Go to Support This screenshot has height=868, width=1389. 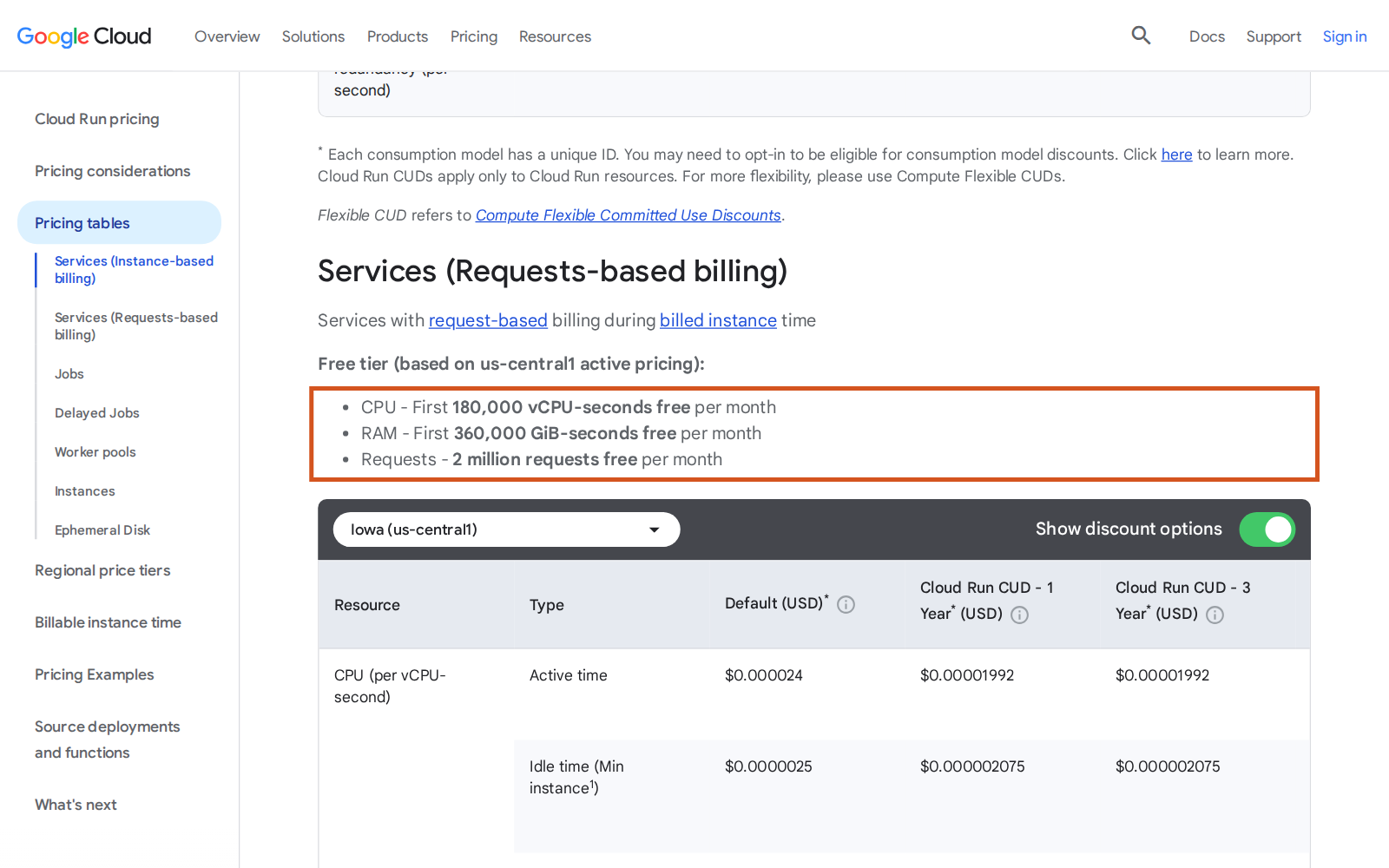click(1274, 36)
